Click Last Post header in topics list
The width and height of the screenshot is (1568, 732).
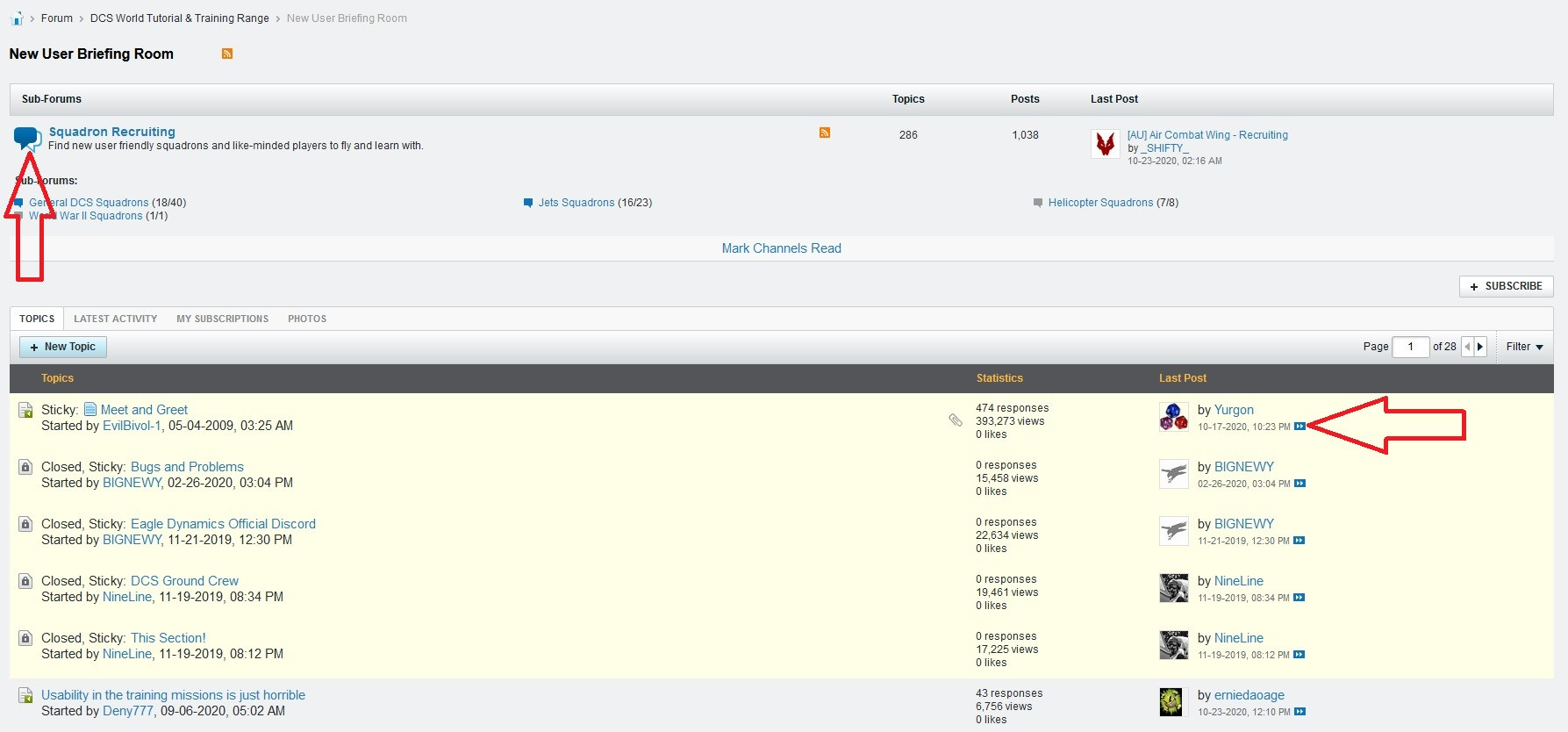pos(1183,378)
